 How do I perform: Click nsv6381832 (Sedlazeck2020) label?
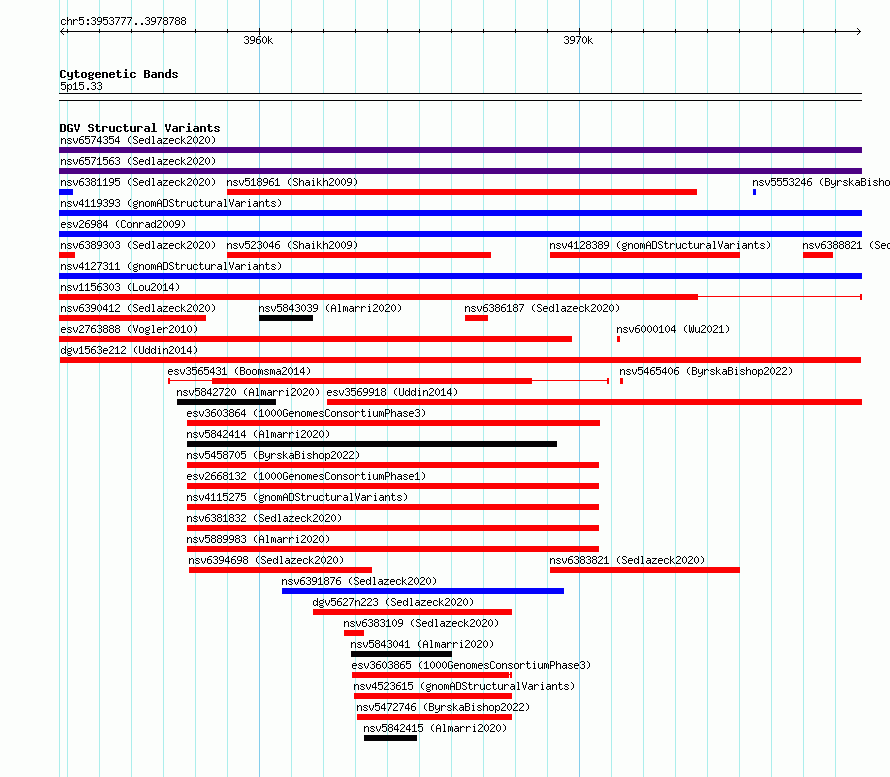click(x=264, y=518)
